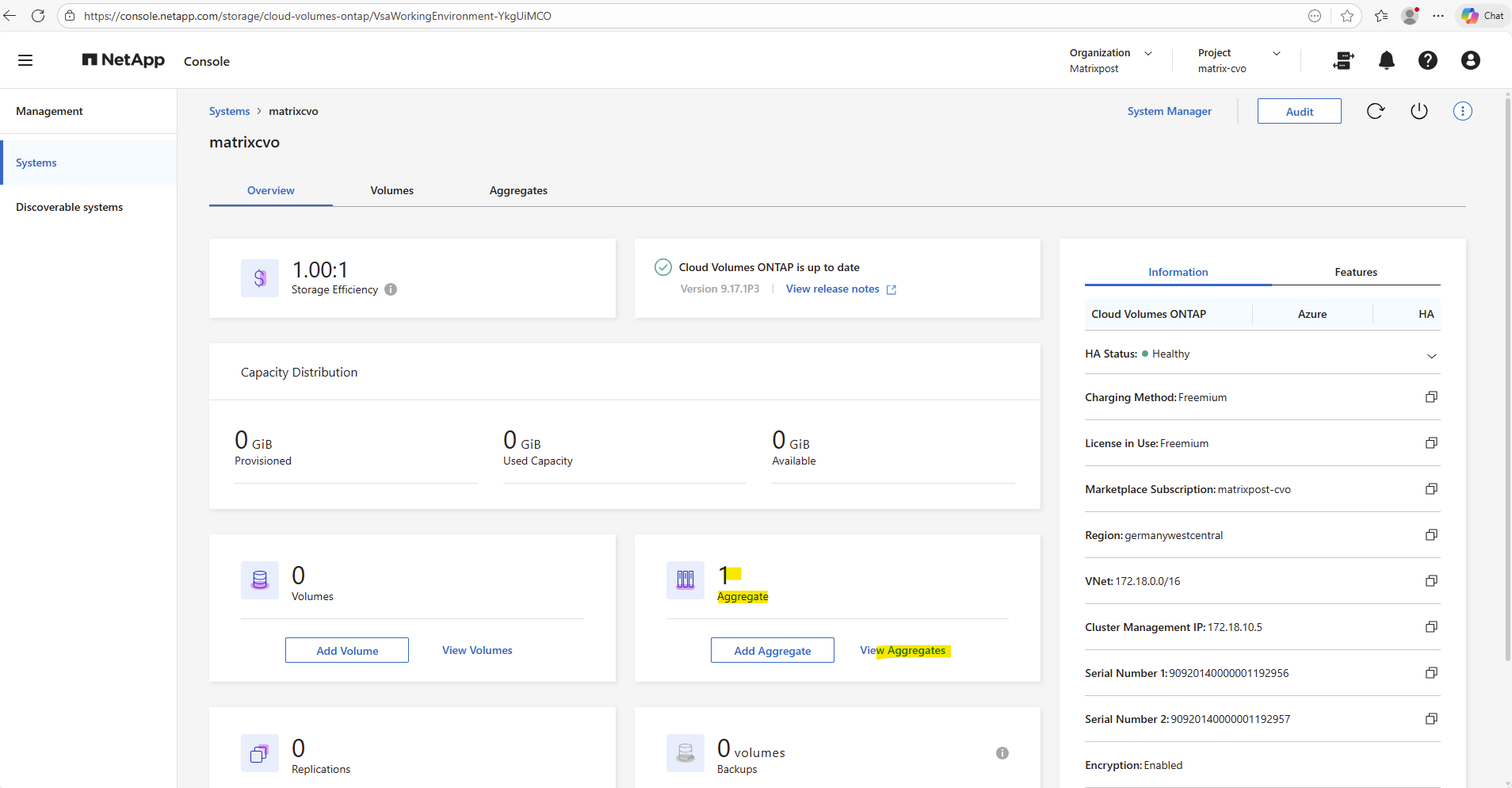Click the notifications bell icon
Viewport: 1512px width, 788px height.
point(1386,60)
